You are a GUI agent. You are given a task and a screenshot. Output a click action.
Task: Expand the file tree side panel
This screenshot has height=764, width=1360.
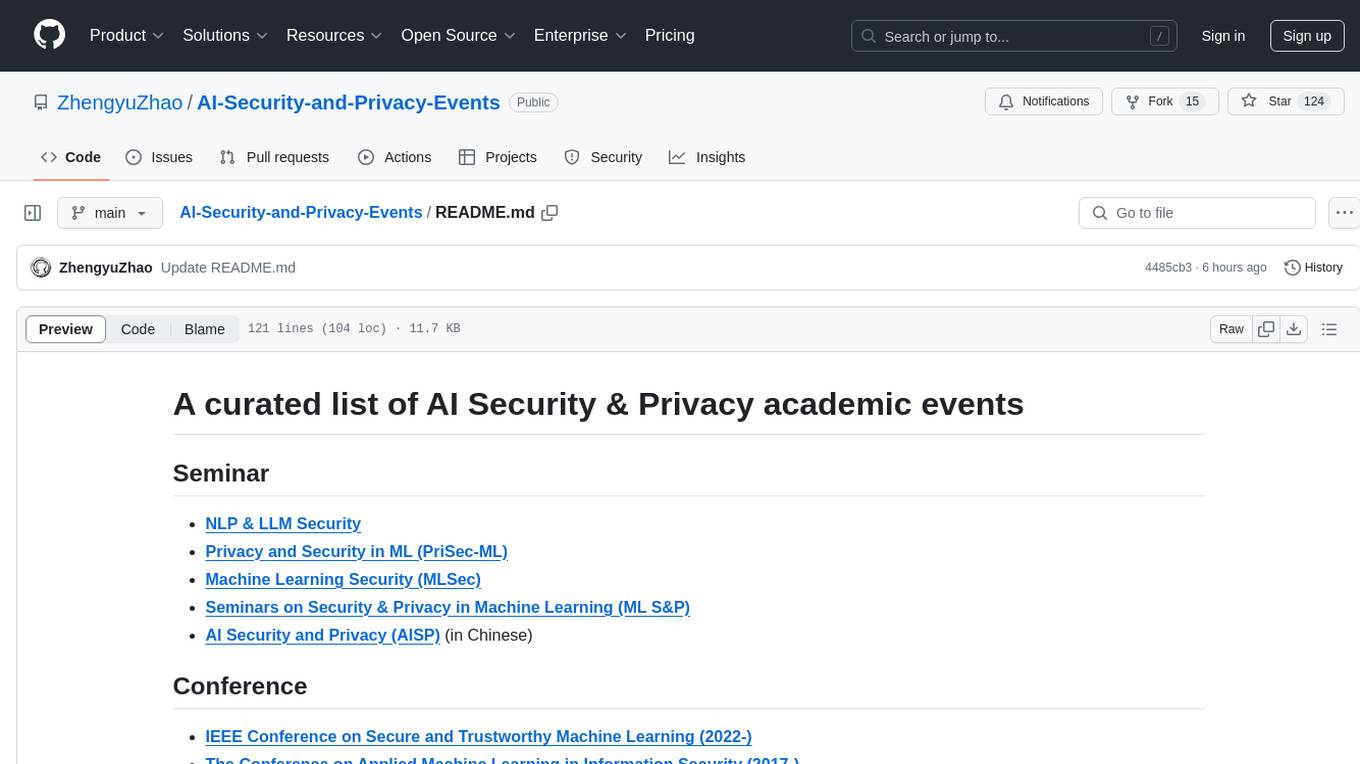[x=33, y=213]
